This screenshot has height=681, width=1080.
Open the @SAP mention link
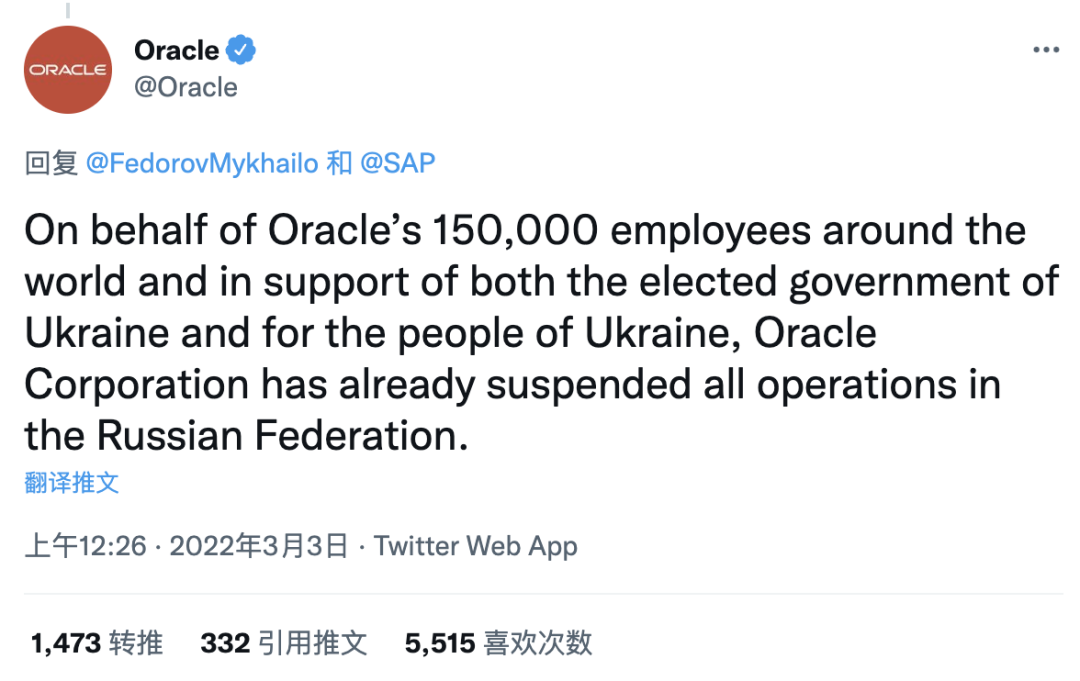pos(397,163)
